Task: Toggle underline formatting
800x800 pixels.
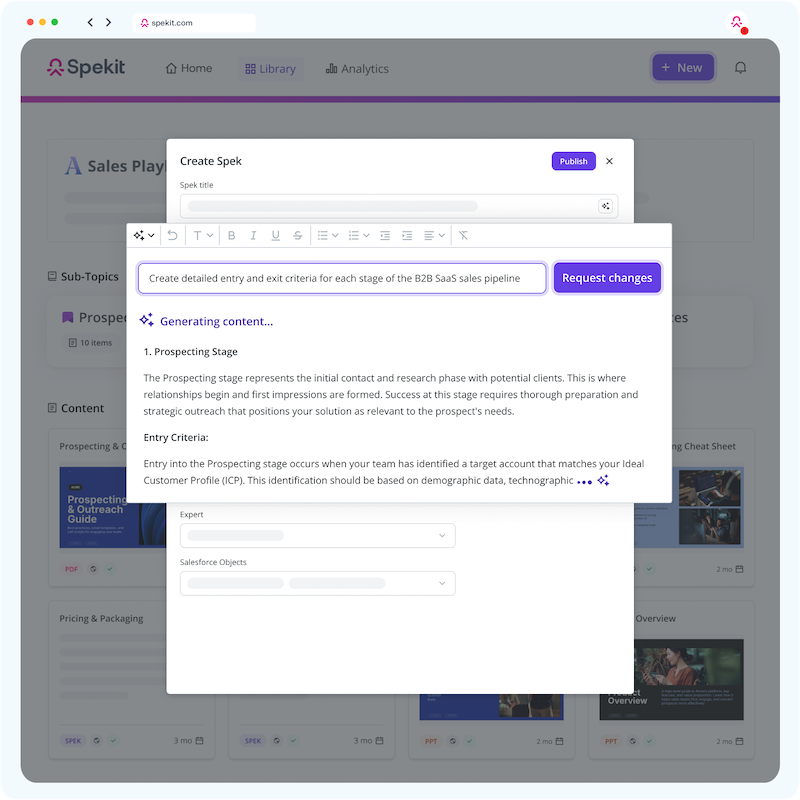Action: tap(276, 235)
